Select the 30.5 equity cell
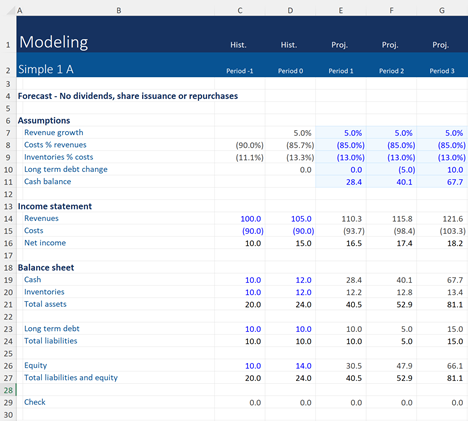468x421 pixels. coord(341,366)
